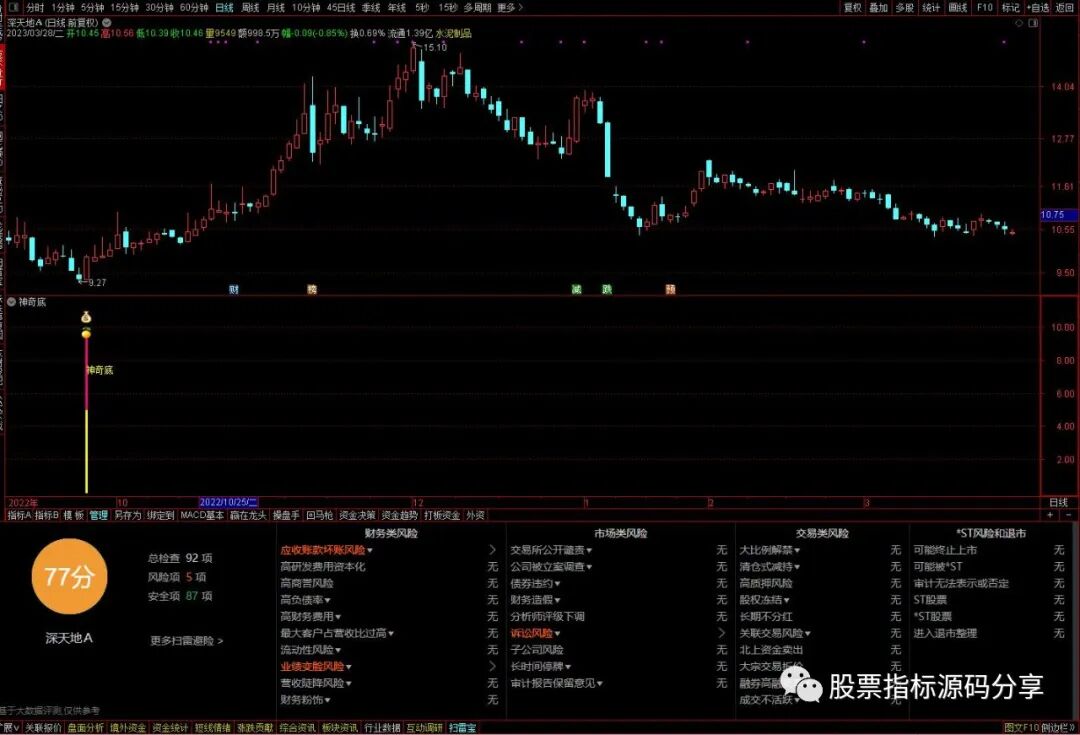This screenshot has height=735, width=1080.
Task: Click the 叠加 toolbar button
Action: (x=878, y=8)
